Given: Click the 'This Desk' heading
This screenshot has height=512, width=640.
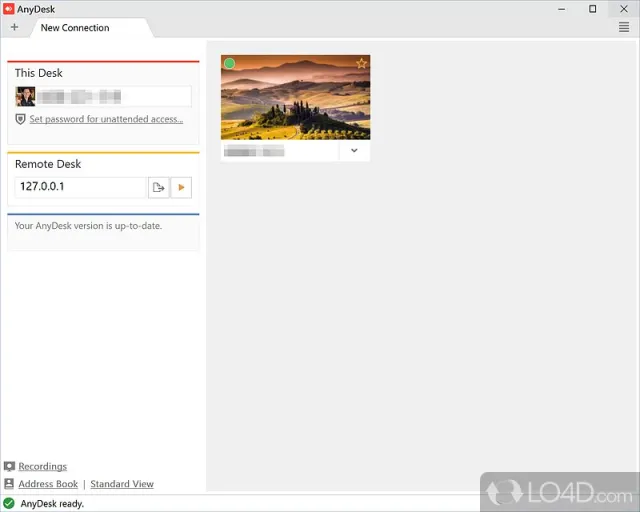Looking at the screenshot, I should [x=39, y=73].
